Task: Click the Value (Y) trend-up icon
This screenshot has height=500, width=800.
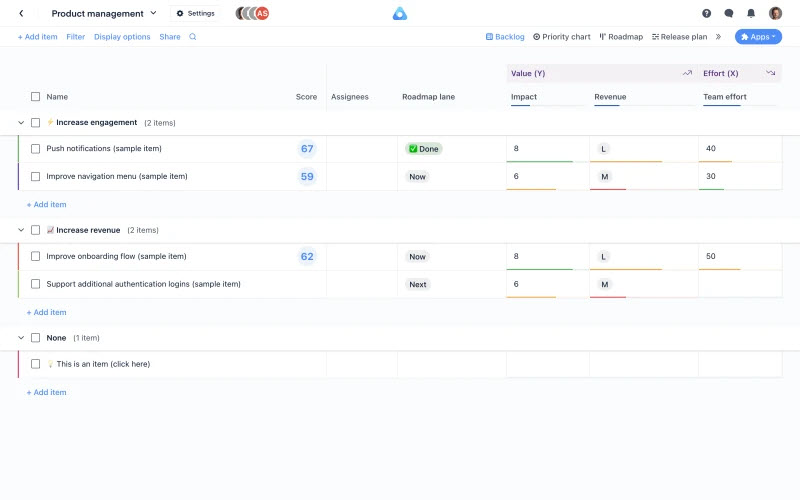Action: [x=687, y=73]
